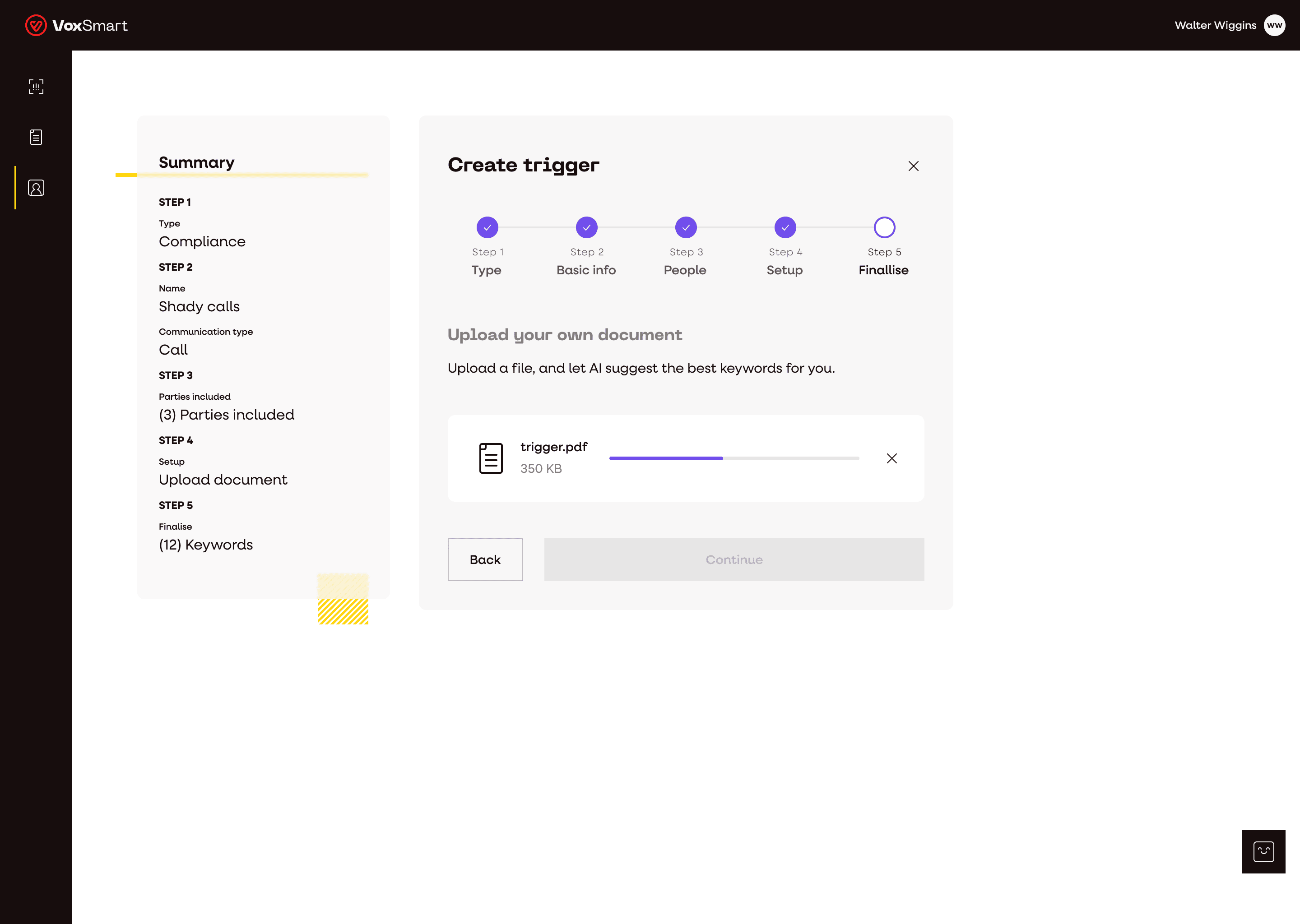Open the documents icon in sidebar

36,137
